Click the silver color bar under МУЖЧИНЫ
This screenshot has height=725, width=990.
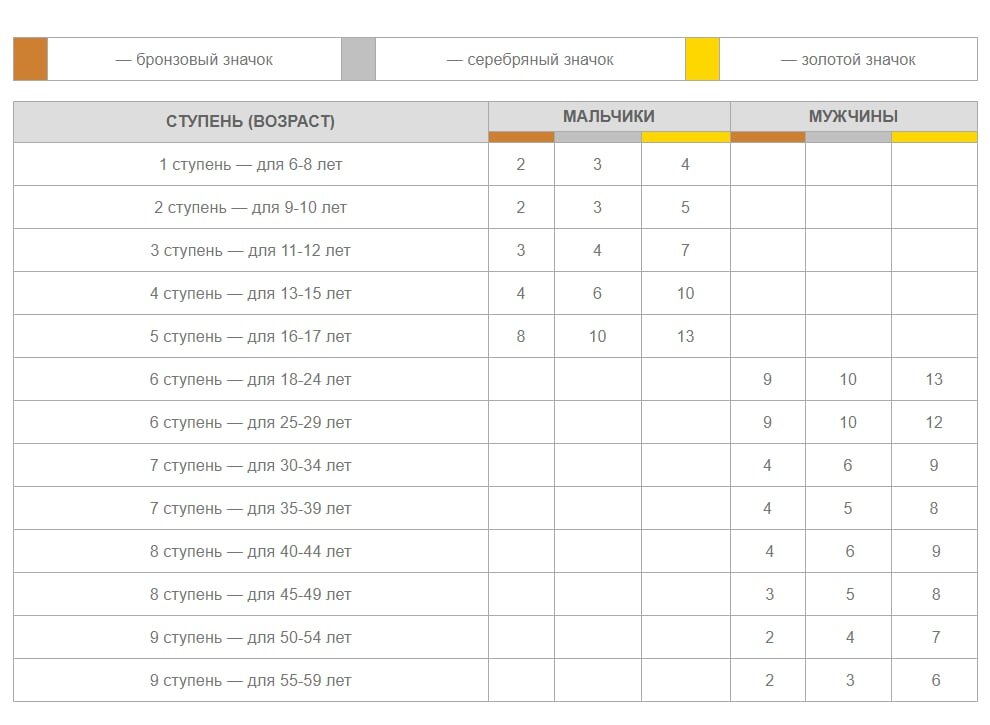tap(849, 137)
